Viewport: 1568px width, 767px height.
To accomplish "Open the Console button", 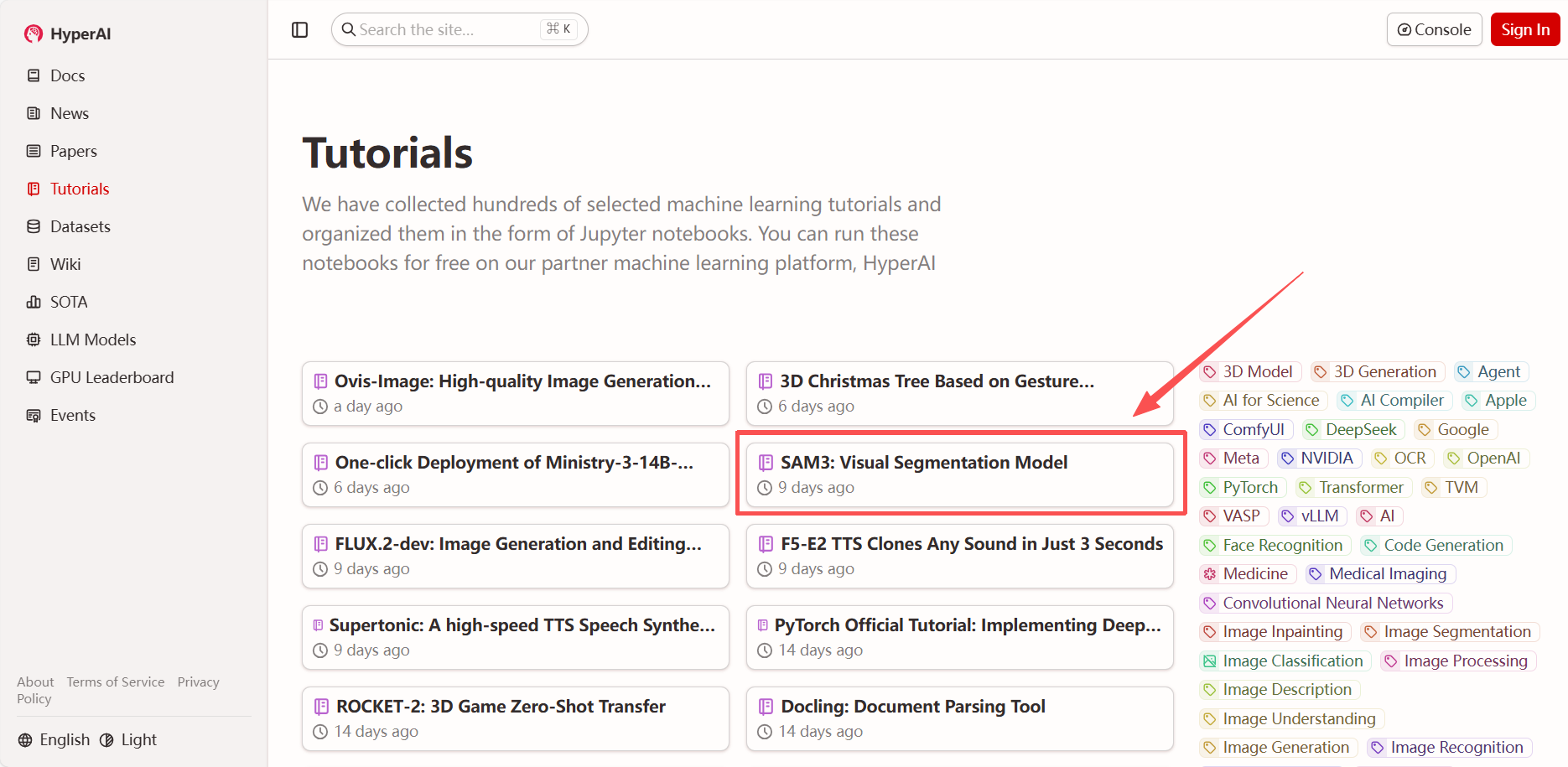I will (x=1434, y=30).
